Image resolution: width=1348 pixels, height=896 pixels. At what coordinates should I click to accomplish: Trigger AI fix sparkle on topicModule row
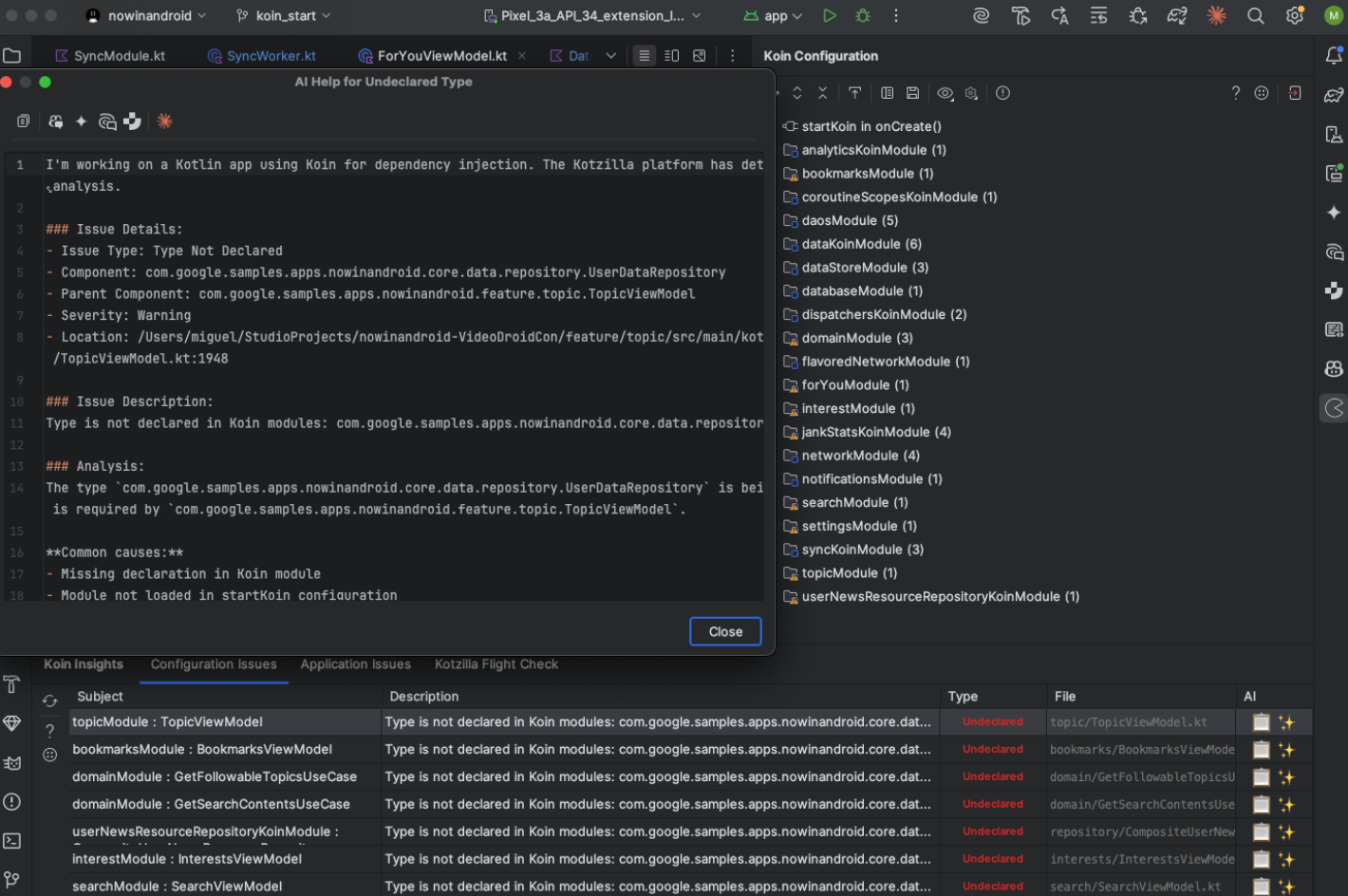point(1287,721)
